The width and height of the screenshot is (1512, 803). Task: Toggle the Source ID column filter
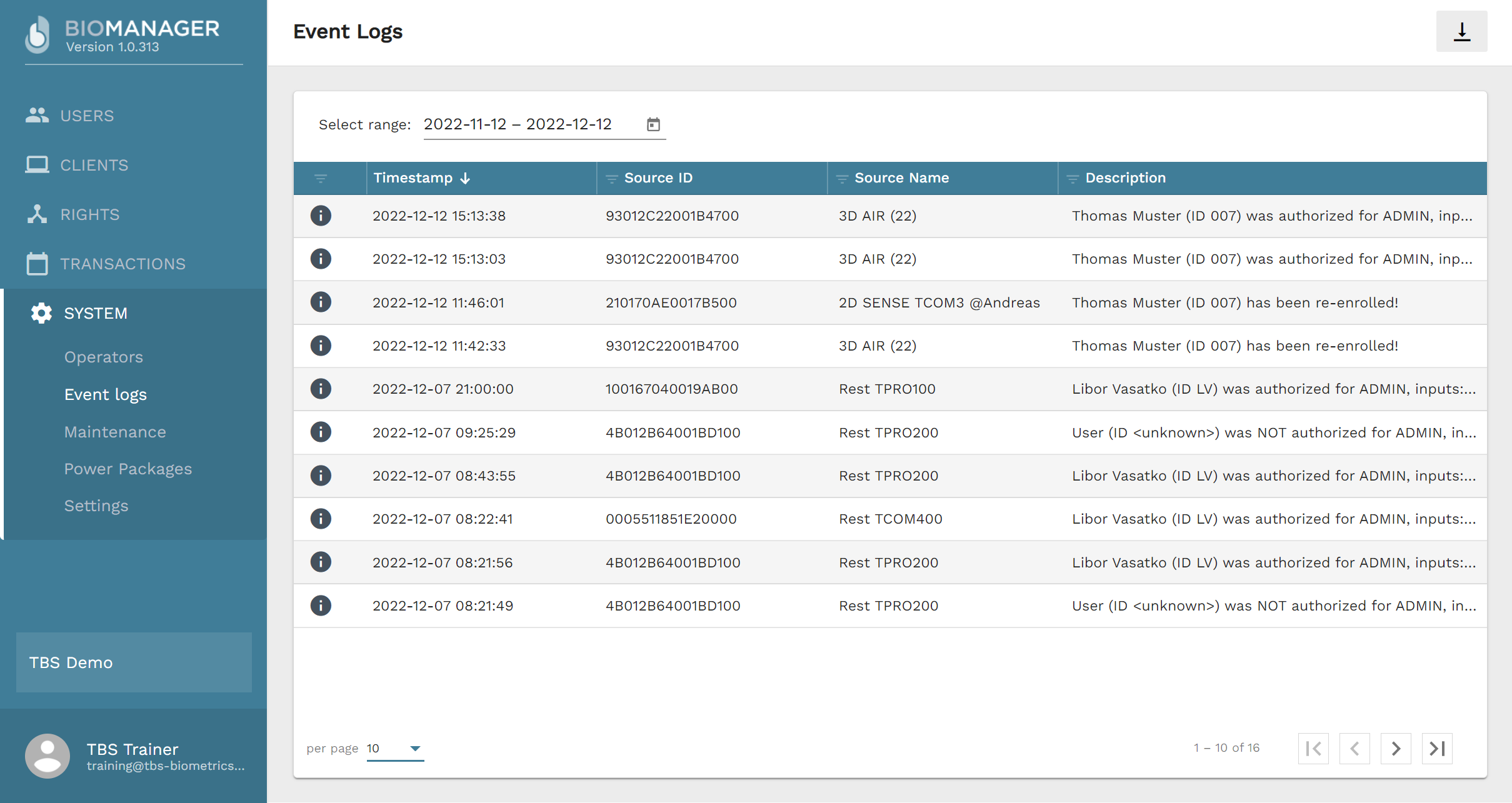(610, 178)
